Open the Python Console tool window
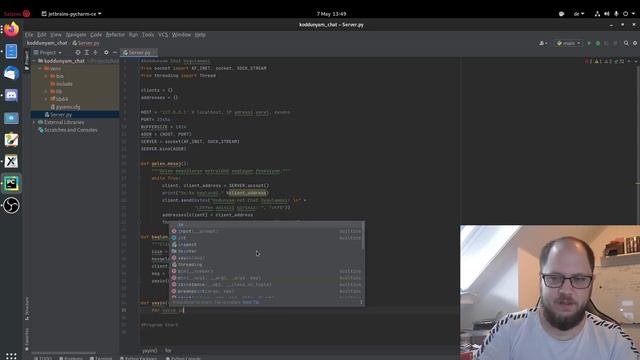Viewport: 640px width, 360px height. point(183,358)
